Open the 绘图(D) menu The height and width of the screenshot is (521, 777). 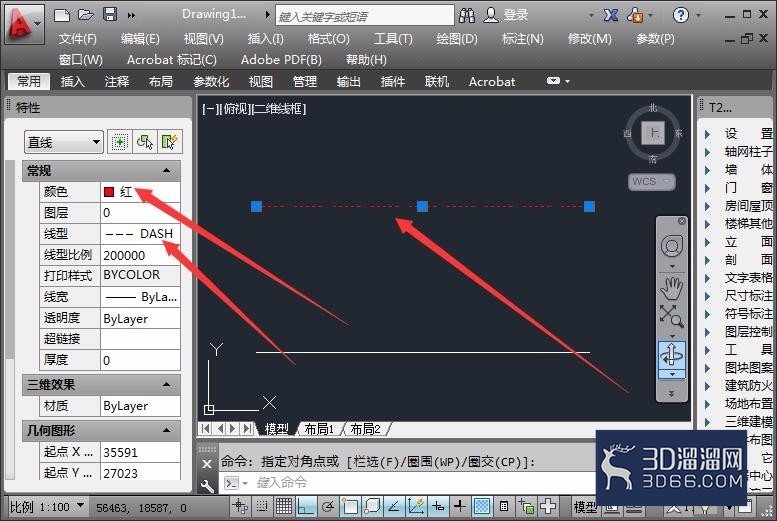[456, 39]
